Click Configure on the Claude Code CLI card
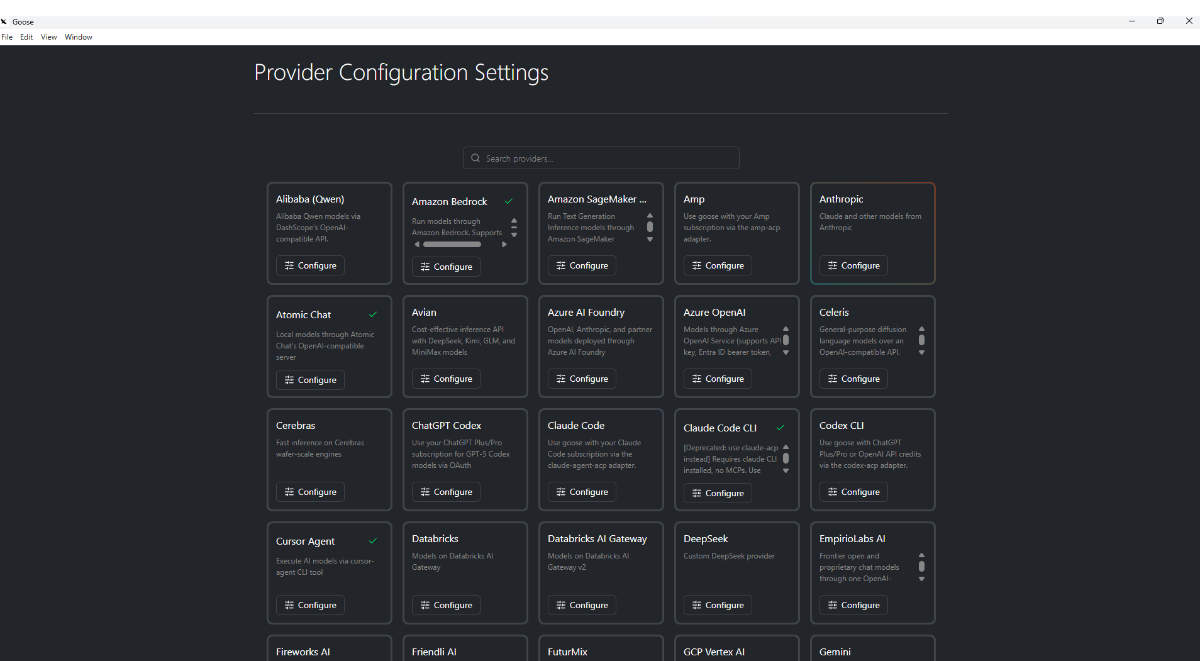 [x=718, y=493]
